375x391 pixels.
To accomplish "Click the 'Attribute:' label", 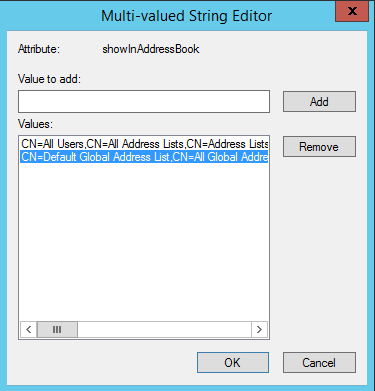I will (x=39, y=49).
